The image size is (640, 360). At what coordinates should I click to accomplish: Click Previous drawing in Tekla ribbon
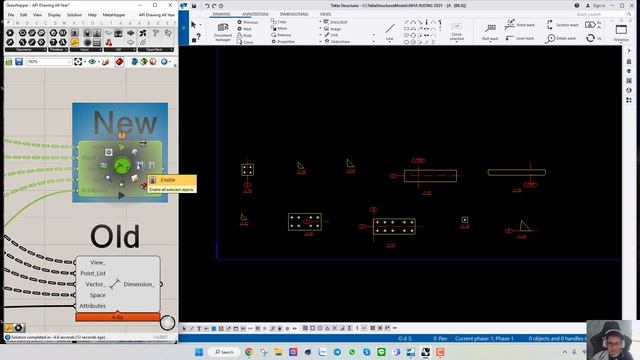[247, 22]
